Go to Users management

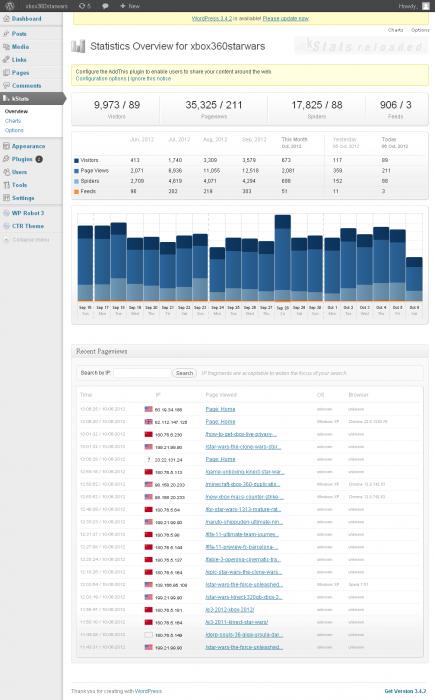19,172
